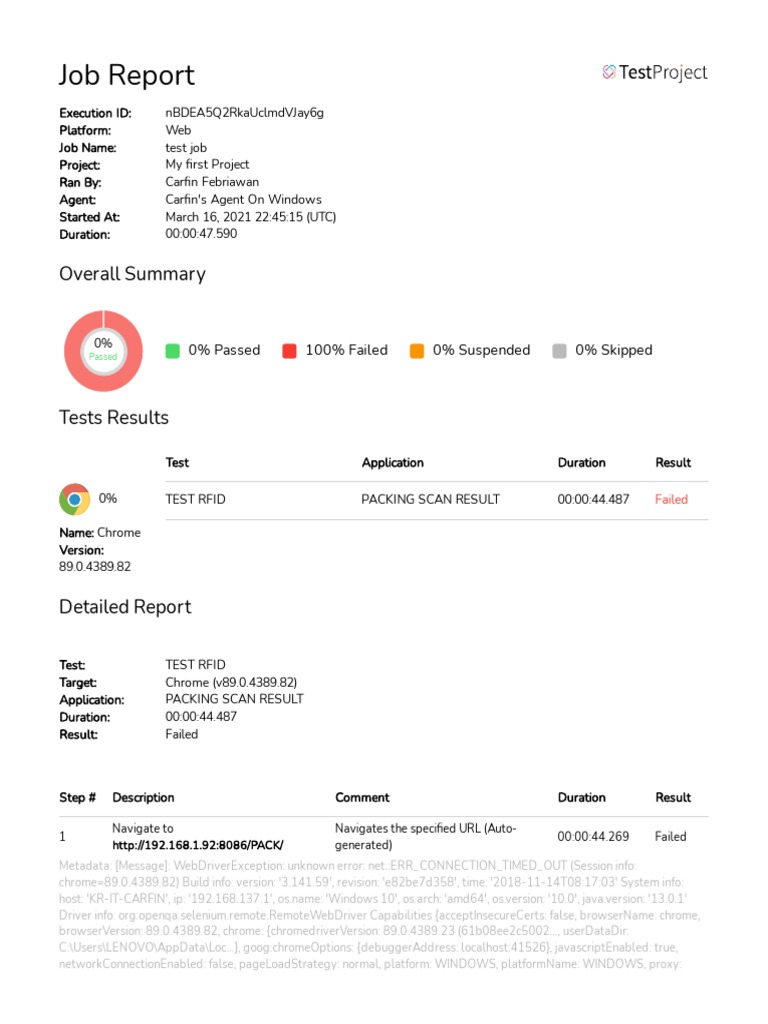Click step number 1
The width and height of the screenshot is (768, 1024).
pos(62,837)
